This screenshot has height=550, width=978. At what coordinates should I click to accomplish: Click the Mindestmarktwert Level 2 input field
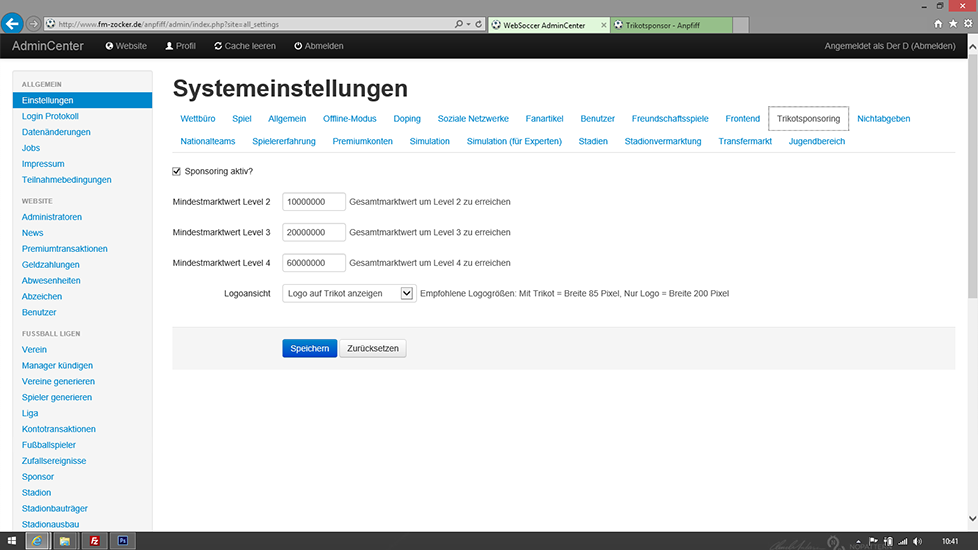tap(314, 202)
